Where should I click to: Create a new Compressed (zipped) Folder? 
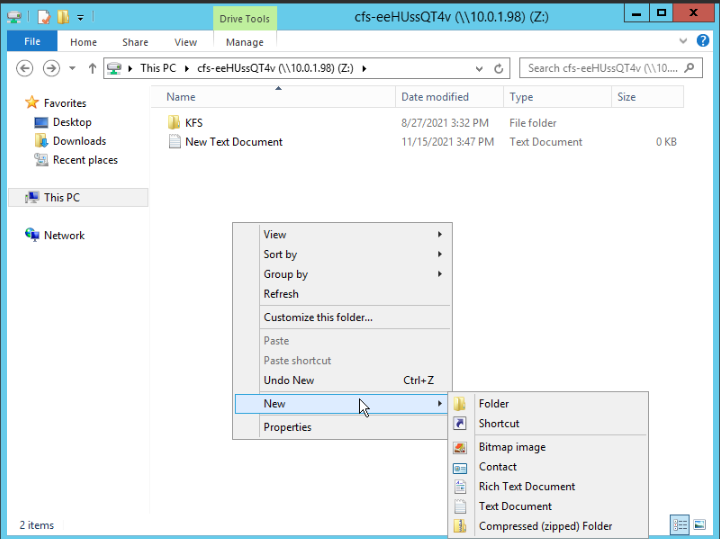[x=548, y=526]
